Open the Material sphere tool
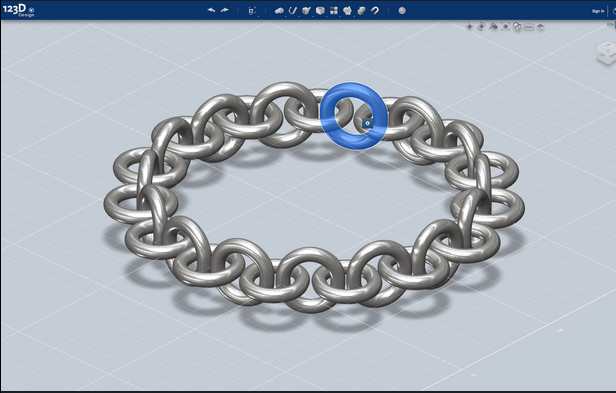This screenshot has width=616, height=393. [402, 11]
